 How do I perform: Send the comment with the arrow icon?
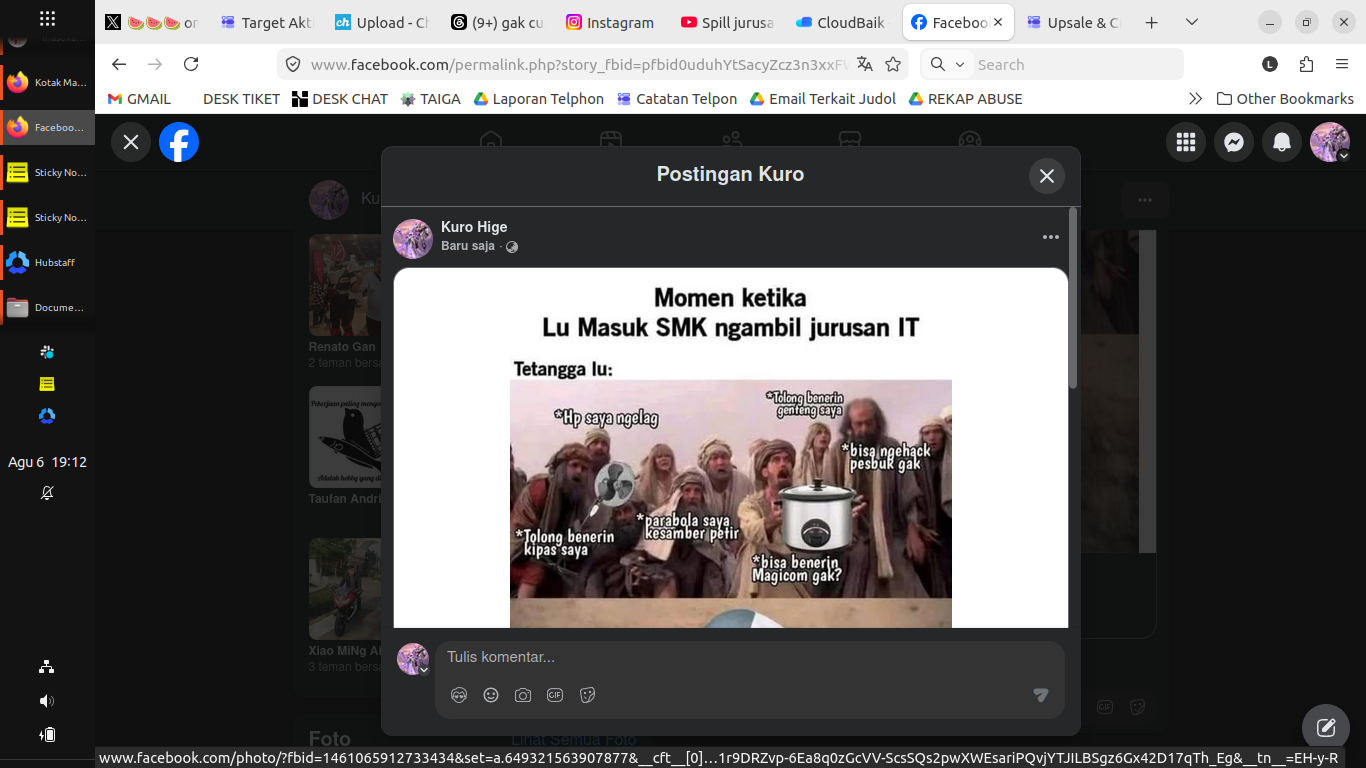point(1041,695)
